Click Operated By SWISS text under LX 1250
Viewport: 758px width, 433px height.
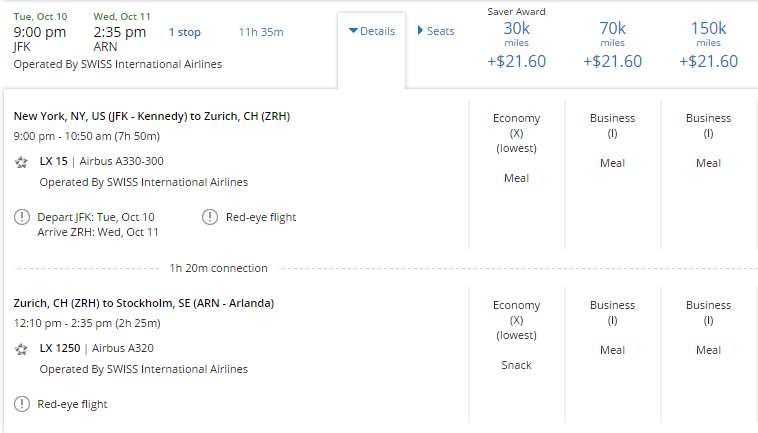click(144, 369)
